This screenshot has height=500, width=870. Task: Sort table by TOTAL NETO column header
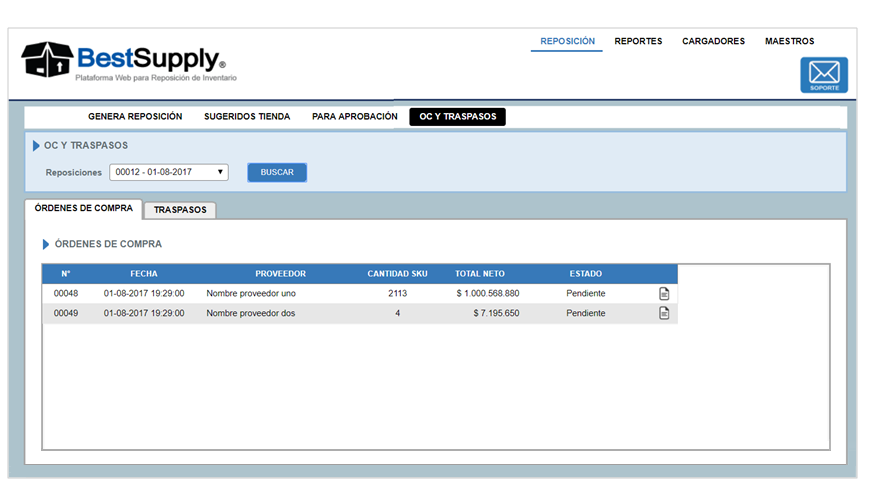480,274
